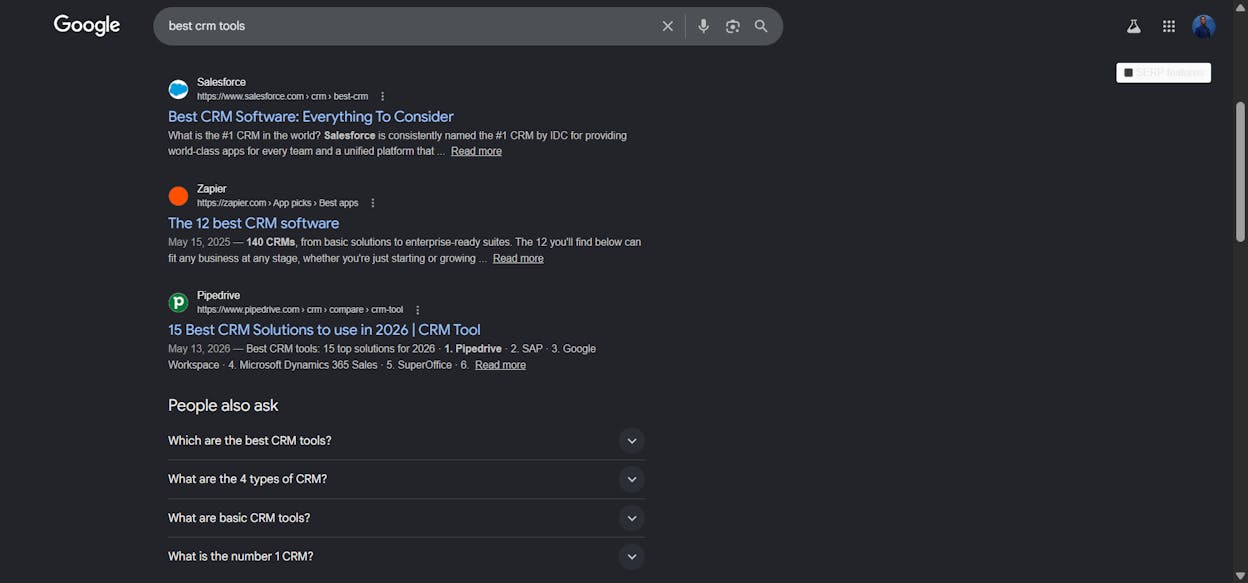Clear the search box with X icon
Screen dimensions: 1248x583
tap(668, 26)
